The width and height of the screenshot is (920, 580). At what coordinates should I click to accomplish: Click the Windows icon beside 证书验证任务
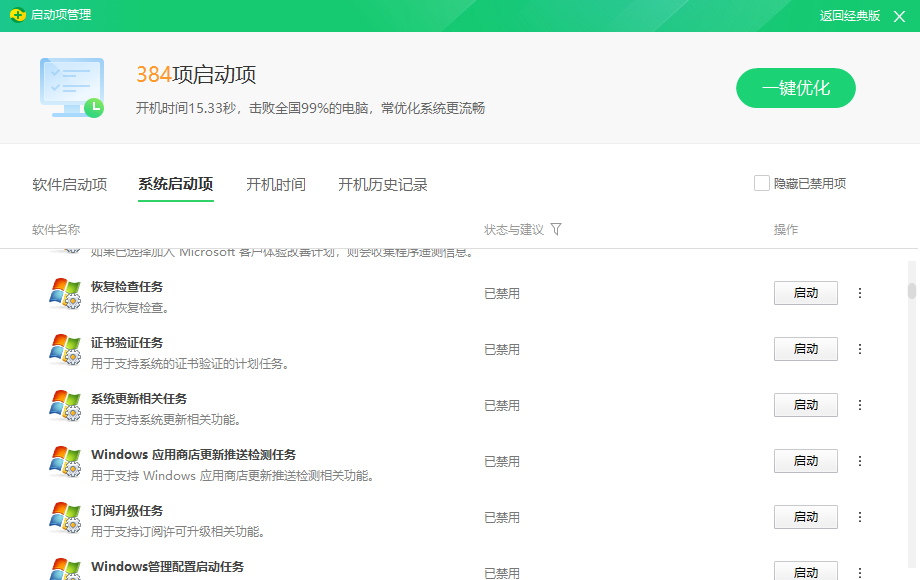pos(65,350)
